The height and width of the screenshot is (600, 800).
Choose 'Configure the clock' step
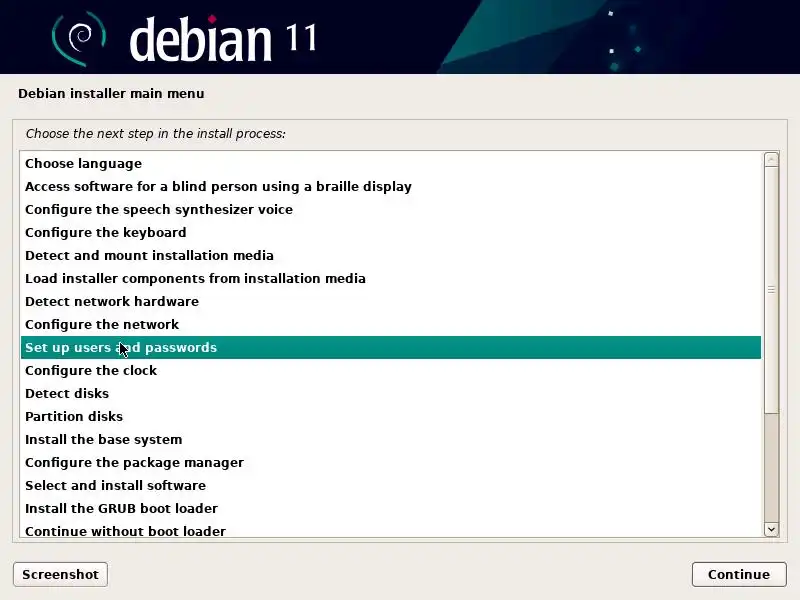click(x=391, y=370)
